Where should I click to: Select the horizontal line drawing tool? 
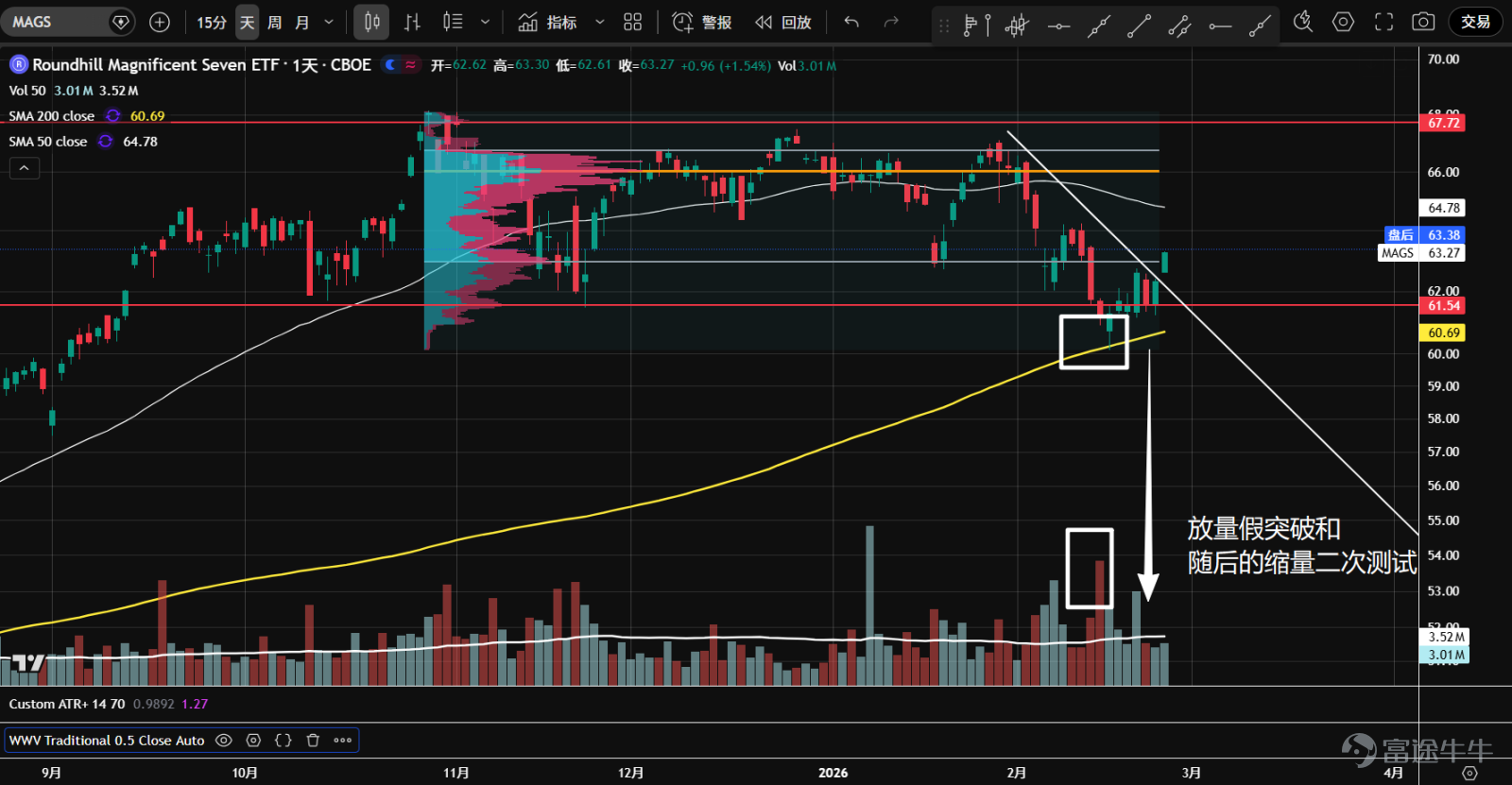tap(1058, 26)
